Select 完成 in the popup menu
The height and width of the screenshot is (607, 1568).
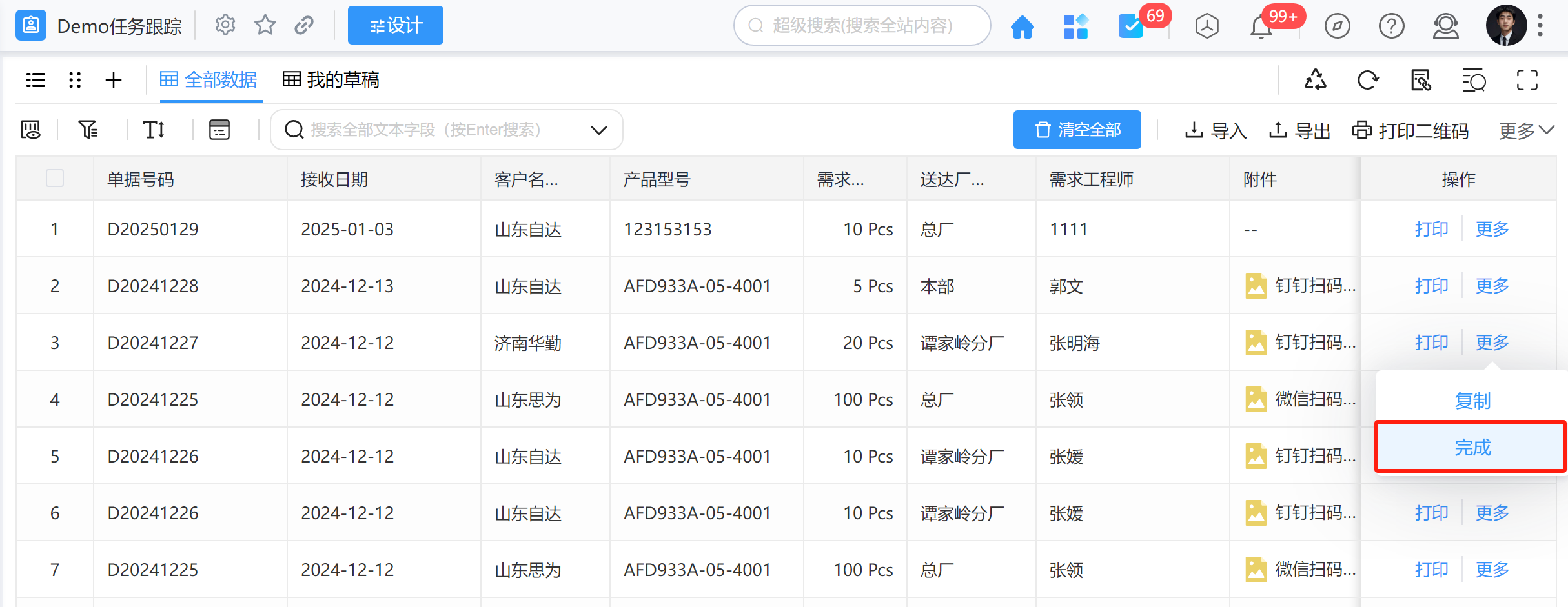(1472, 447)
